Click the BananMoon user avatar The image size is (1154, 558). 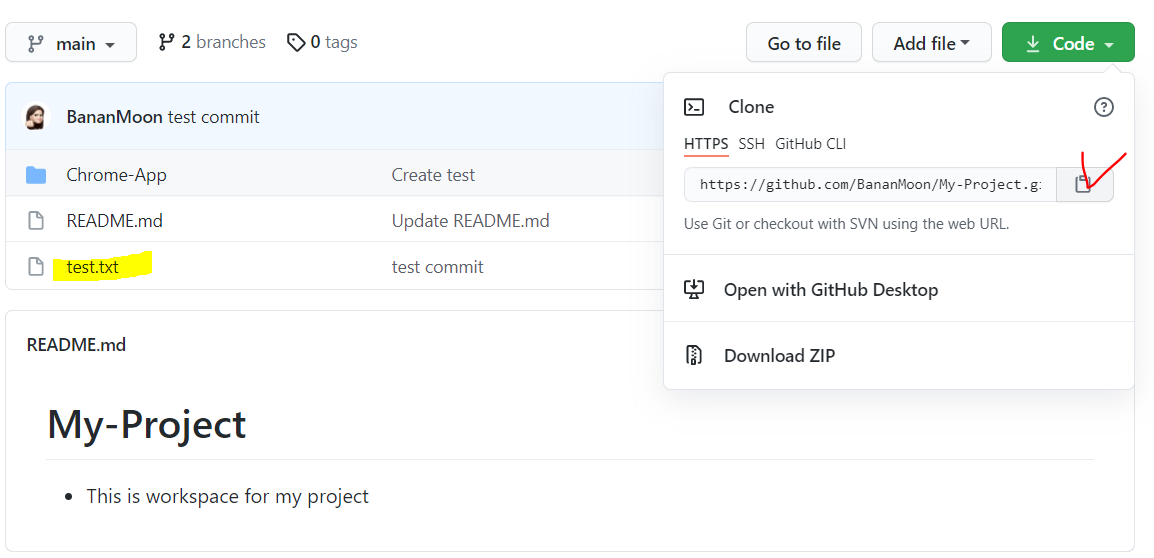point(37,116)
